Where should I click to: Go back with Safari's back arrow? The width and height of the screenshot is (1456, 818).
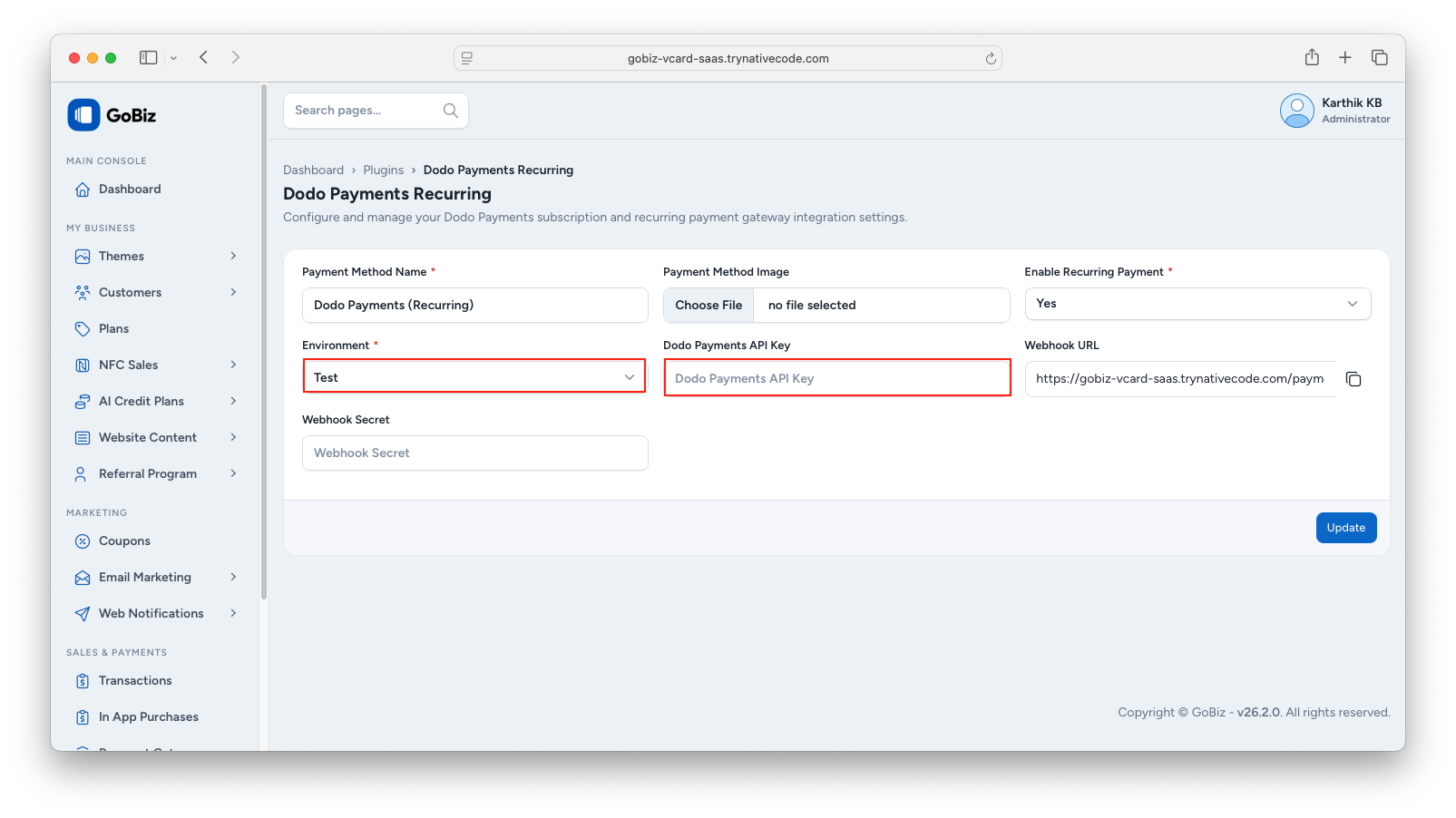pos(204,57)
